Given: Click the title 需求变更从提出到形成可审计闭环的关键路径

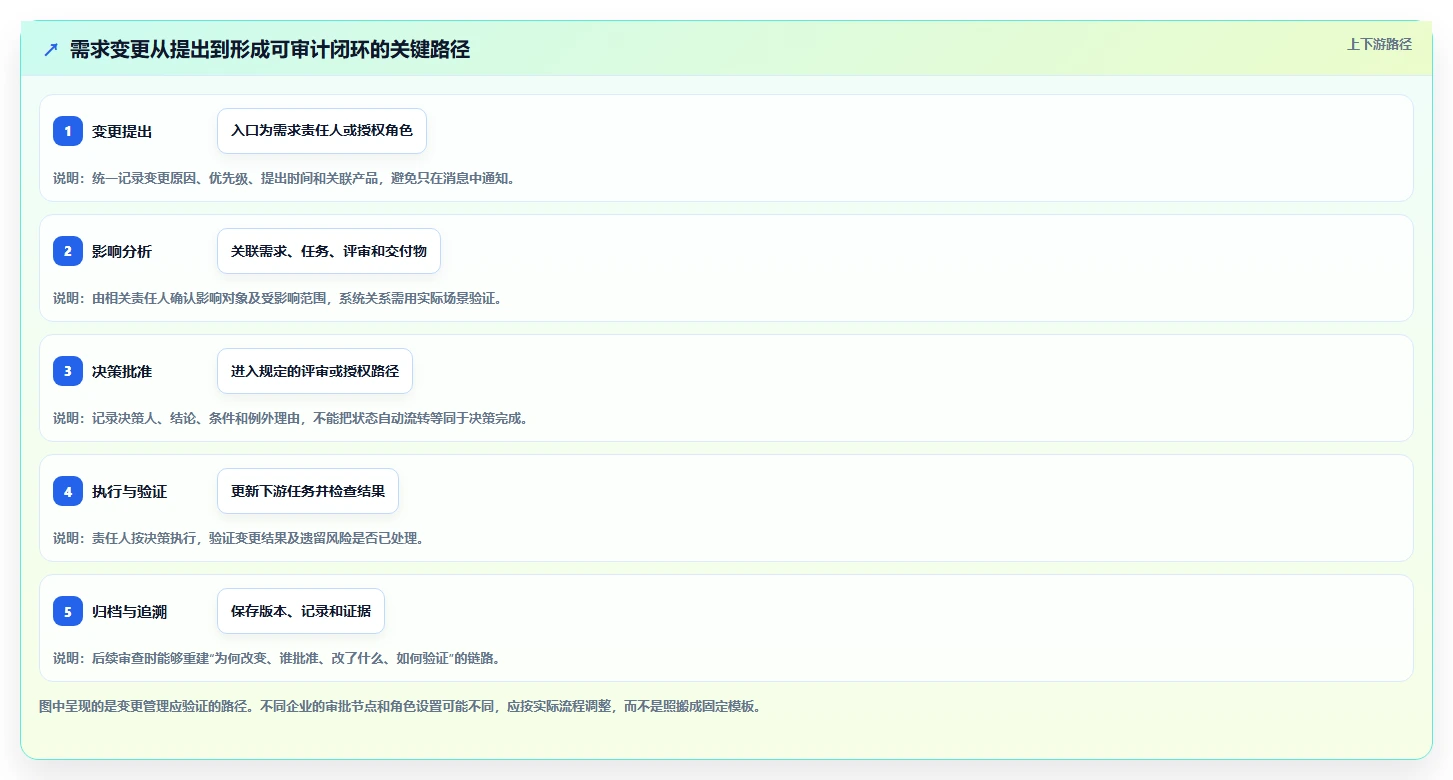Looking at the screenshot, I should point(269,49).
